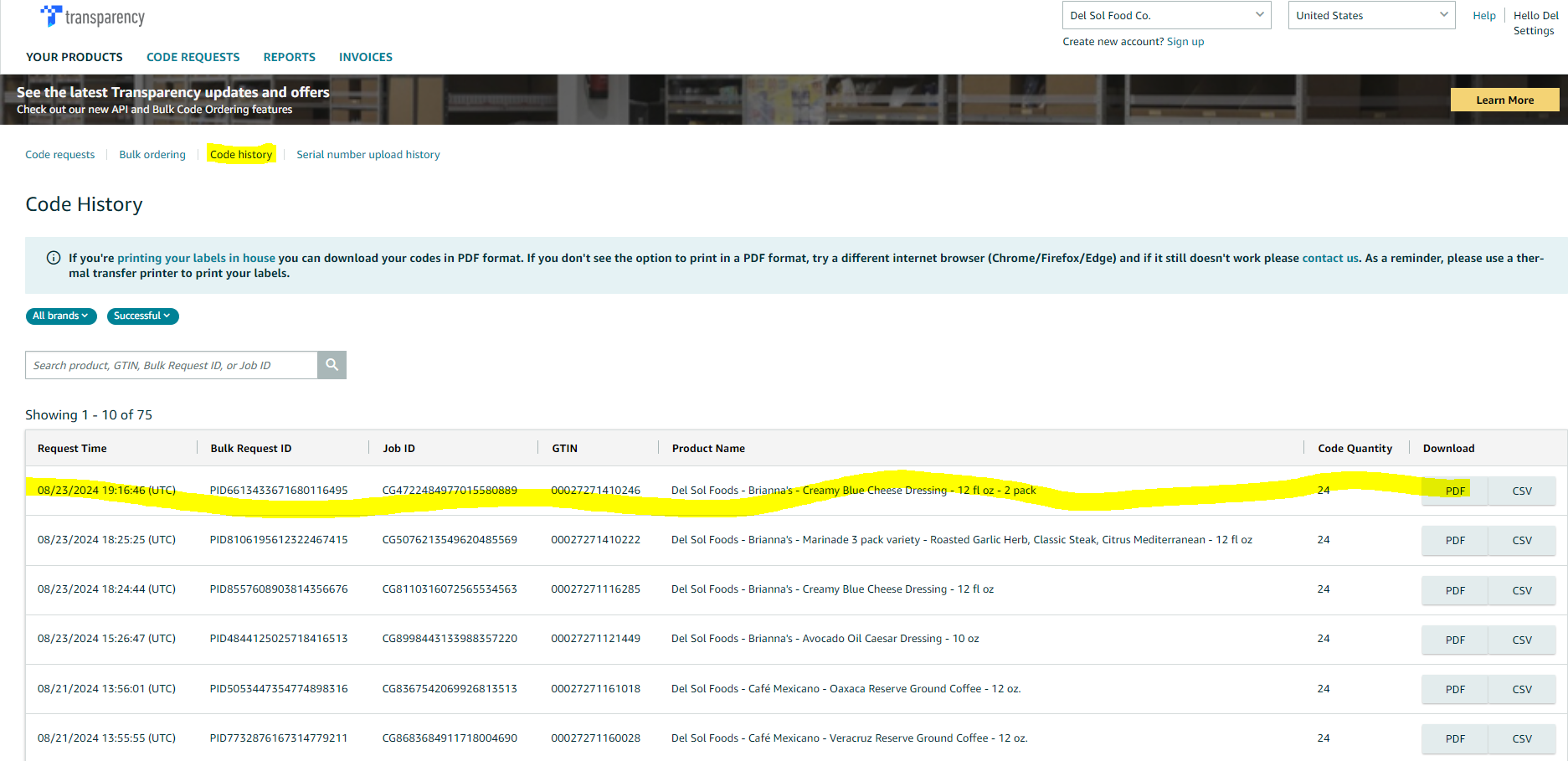Download PDF for Oaxaca Reserve Ground Coffee
The width and height of the screenshot is (1568, 761).
tap(1455, 689)
